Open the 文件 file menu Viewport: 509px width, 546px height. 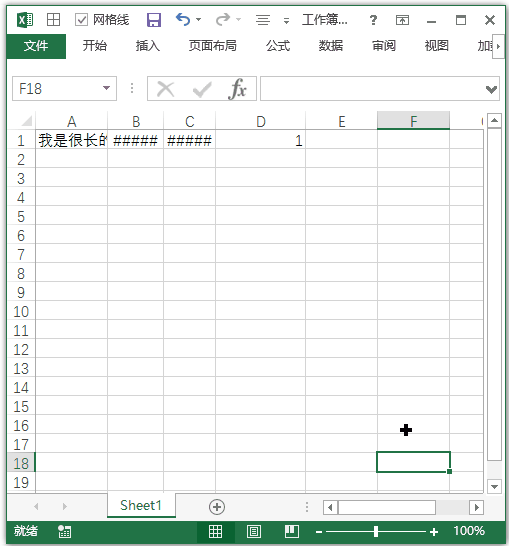(x=36, y=46)
